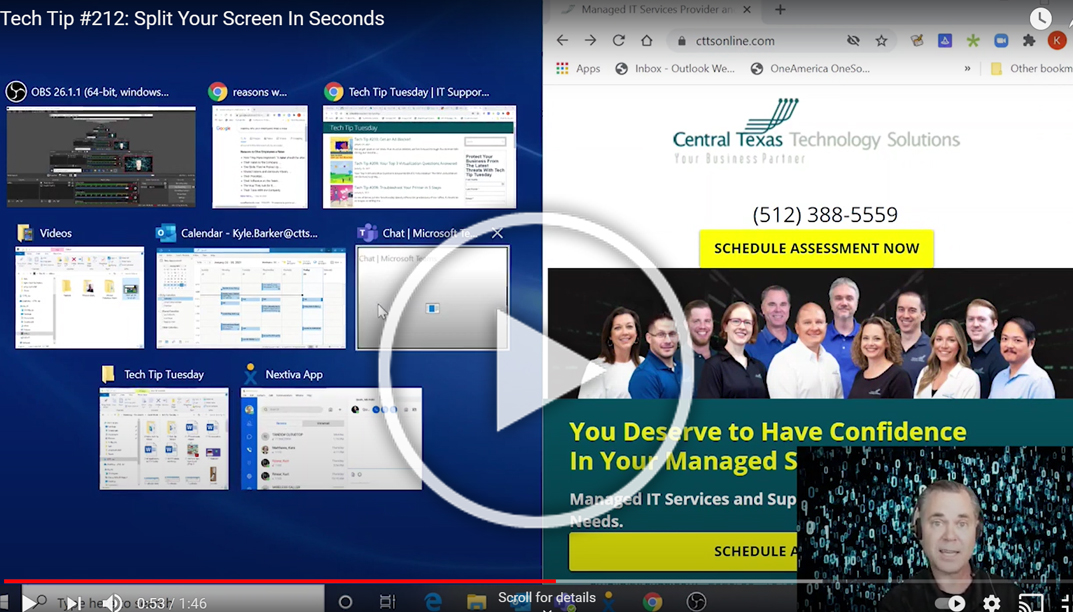The image size is (1073, 612).
Task: Open the Extensions puzzle piece menu
Action: click(1029, 41)
